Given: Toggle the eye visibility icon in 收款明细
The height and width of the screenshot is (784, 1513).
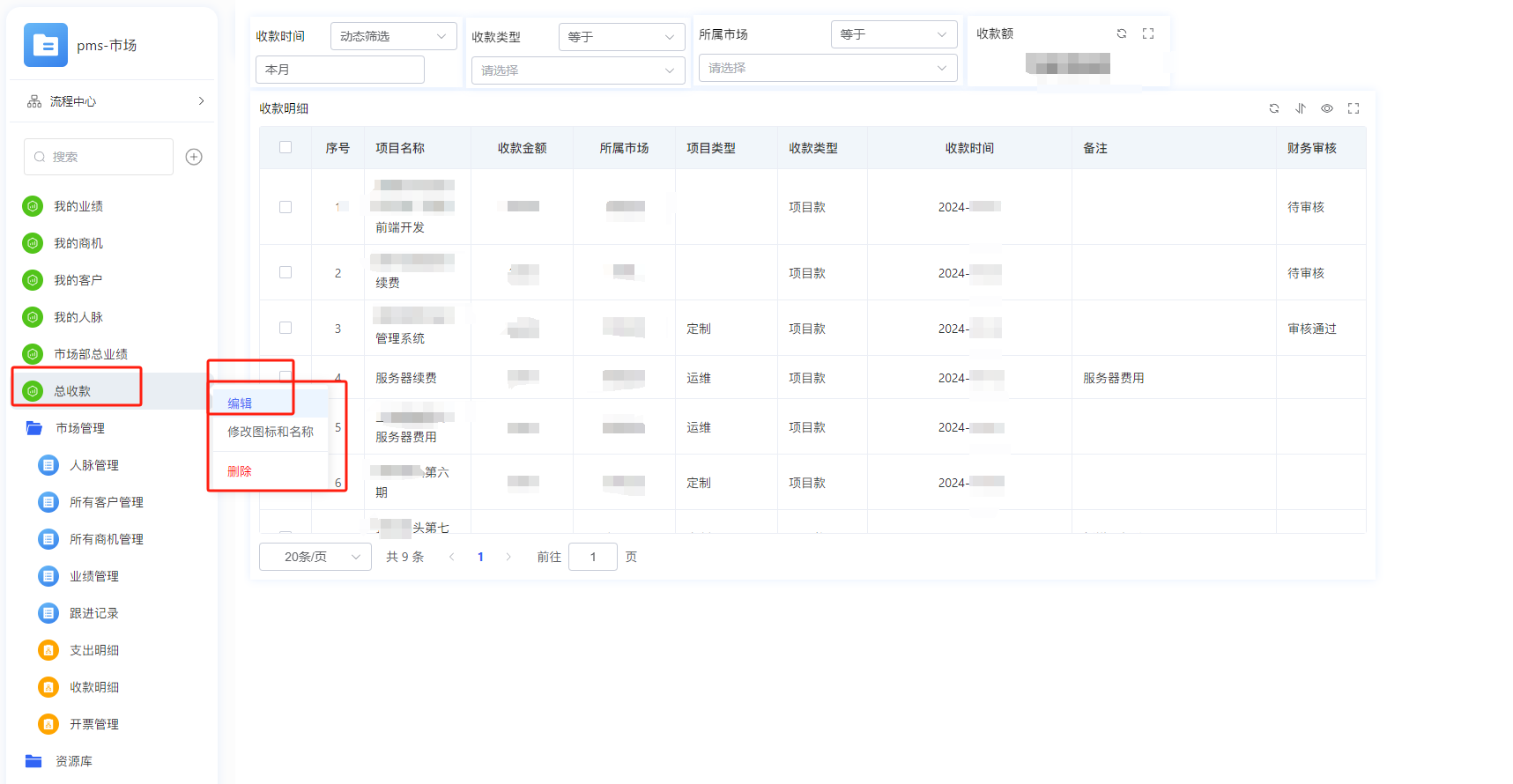Looking at the screenshot, I should pos(1326,108).
